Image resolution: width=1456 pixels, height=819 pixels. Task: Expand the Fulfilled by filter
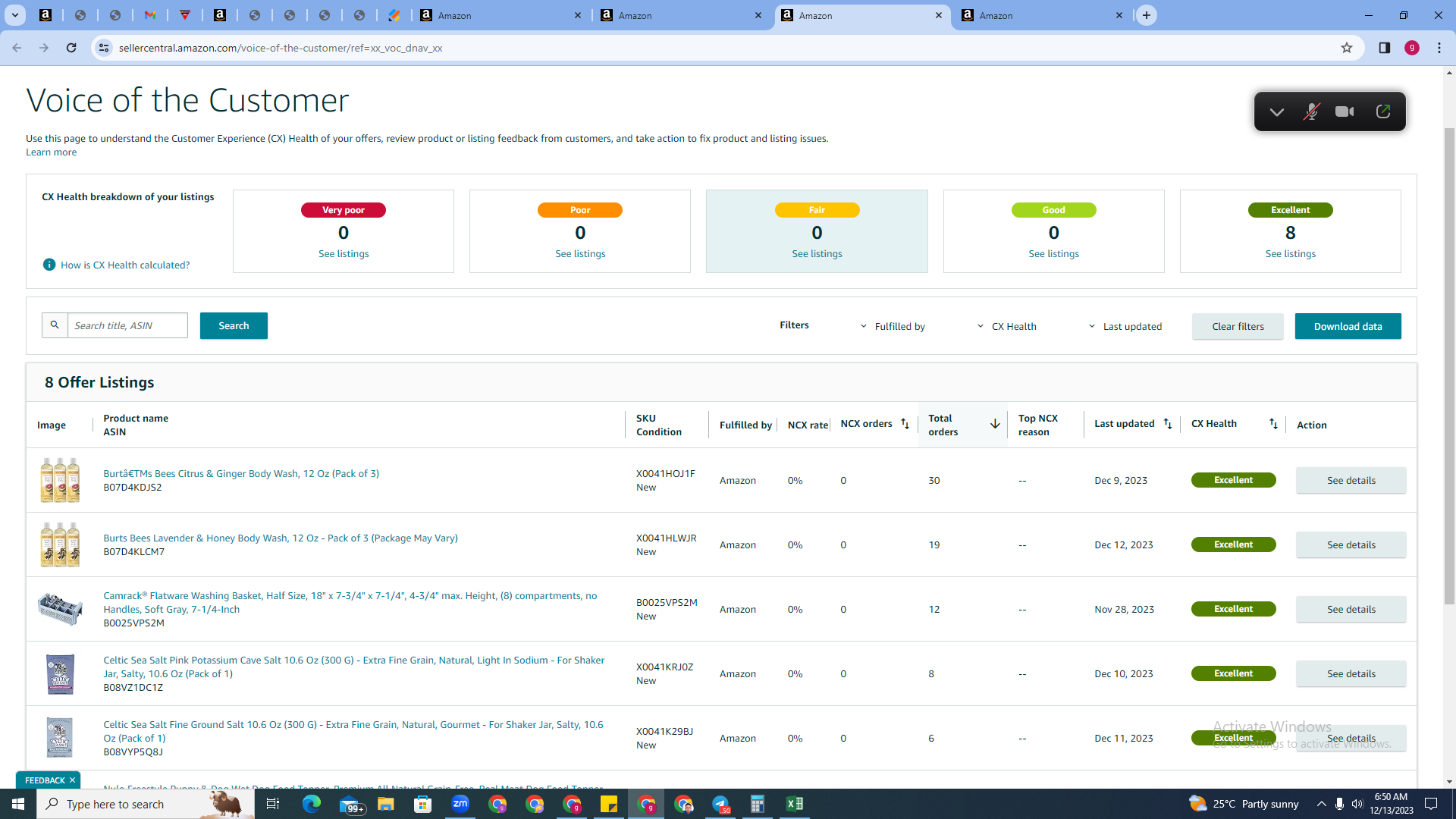(893, 327)
